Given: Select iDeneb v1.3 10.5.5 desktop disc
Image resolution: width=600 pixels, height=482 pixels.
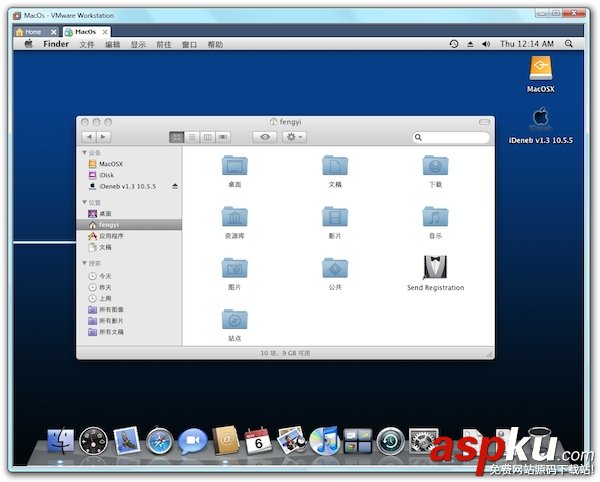Looking at the screenshot, I should point(540,119).
